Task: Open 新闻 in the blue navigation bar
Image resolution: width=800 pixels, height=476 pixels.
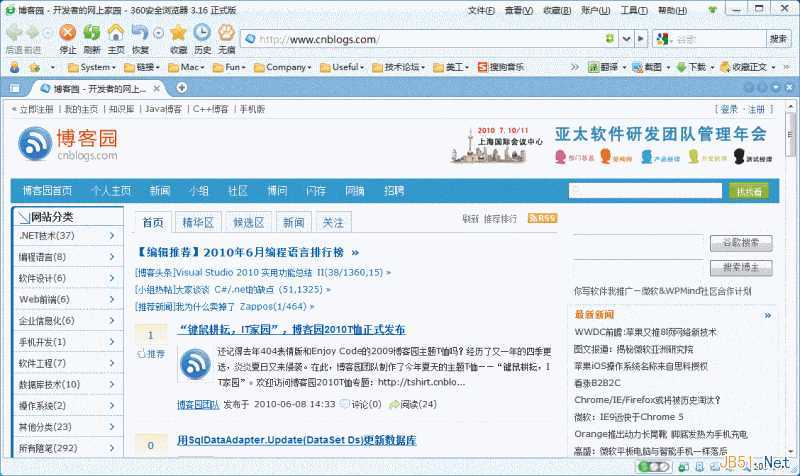Action: click(x=160, y=190)
